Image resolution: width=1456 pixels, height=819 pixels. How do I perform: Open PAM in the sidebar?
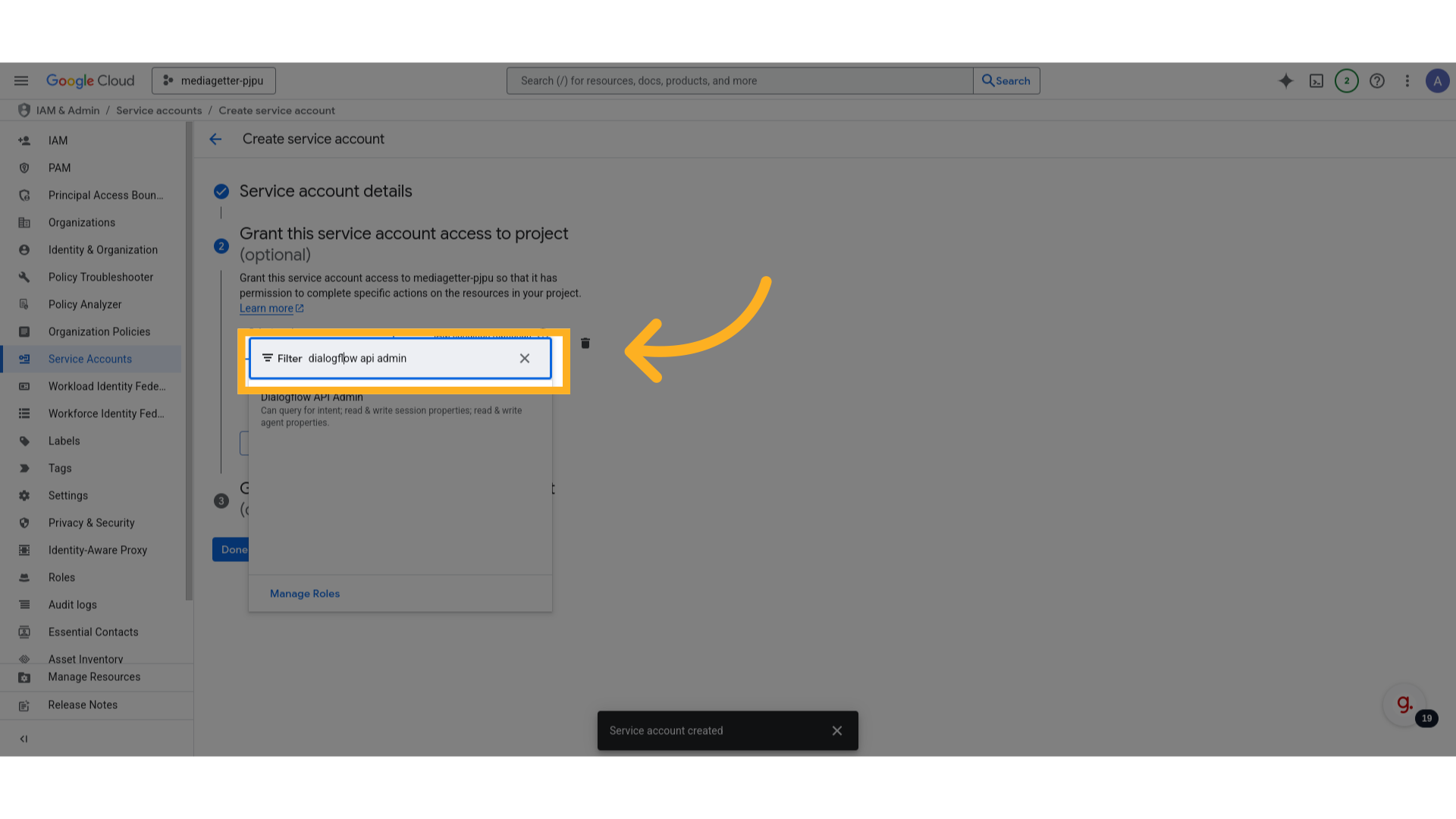91,168
